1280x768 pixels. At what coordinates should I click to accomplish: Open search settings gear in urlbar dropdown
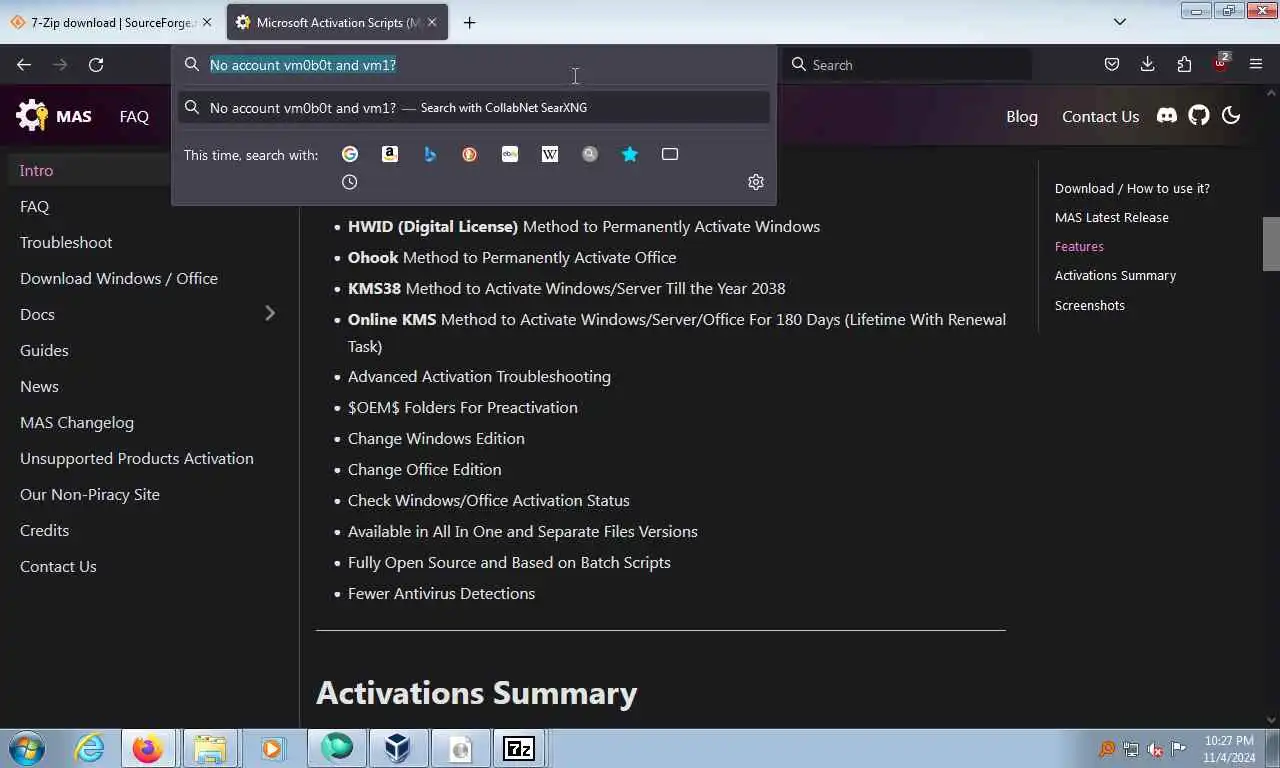[x=756, y=182]
